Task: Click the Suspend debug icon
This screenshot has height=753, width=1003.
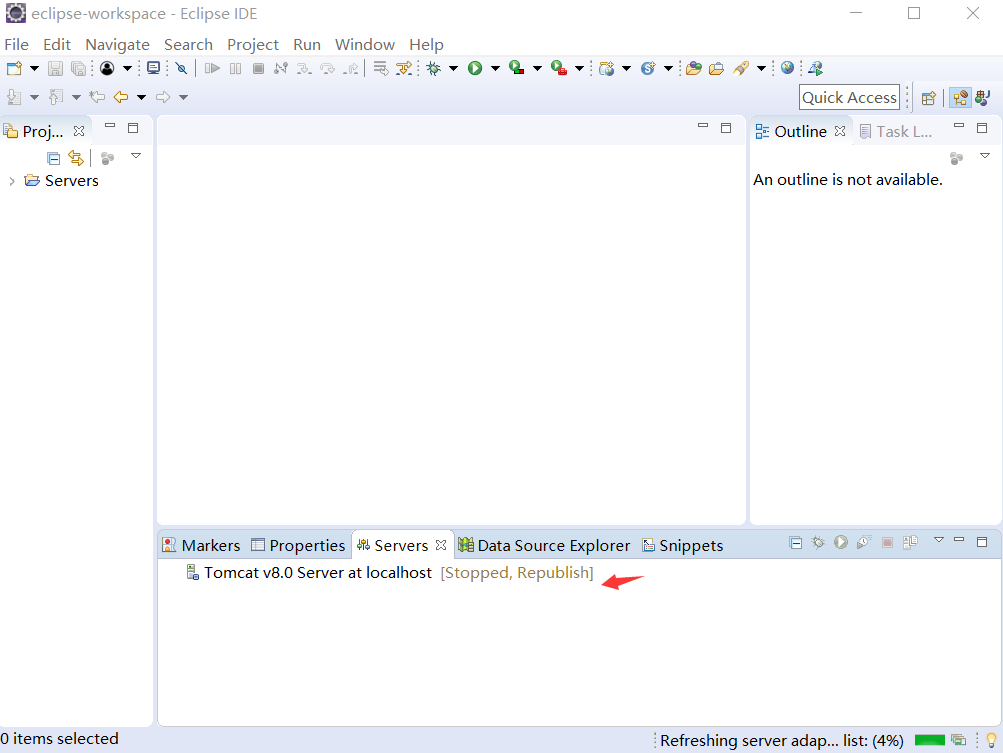Action: tap(235, 68)
